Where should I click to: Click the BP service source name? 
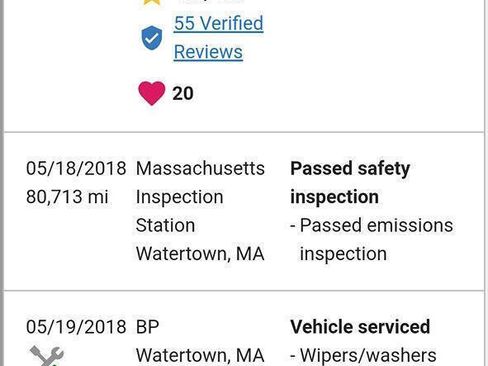[147, 327]
